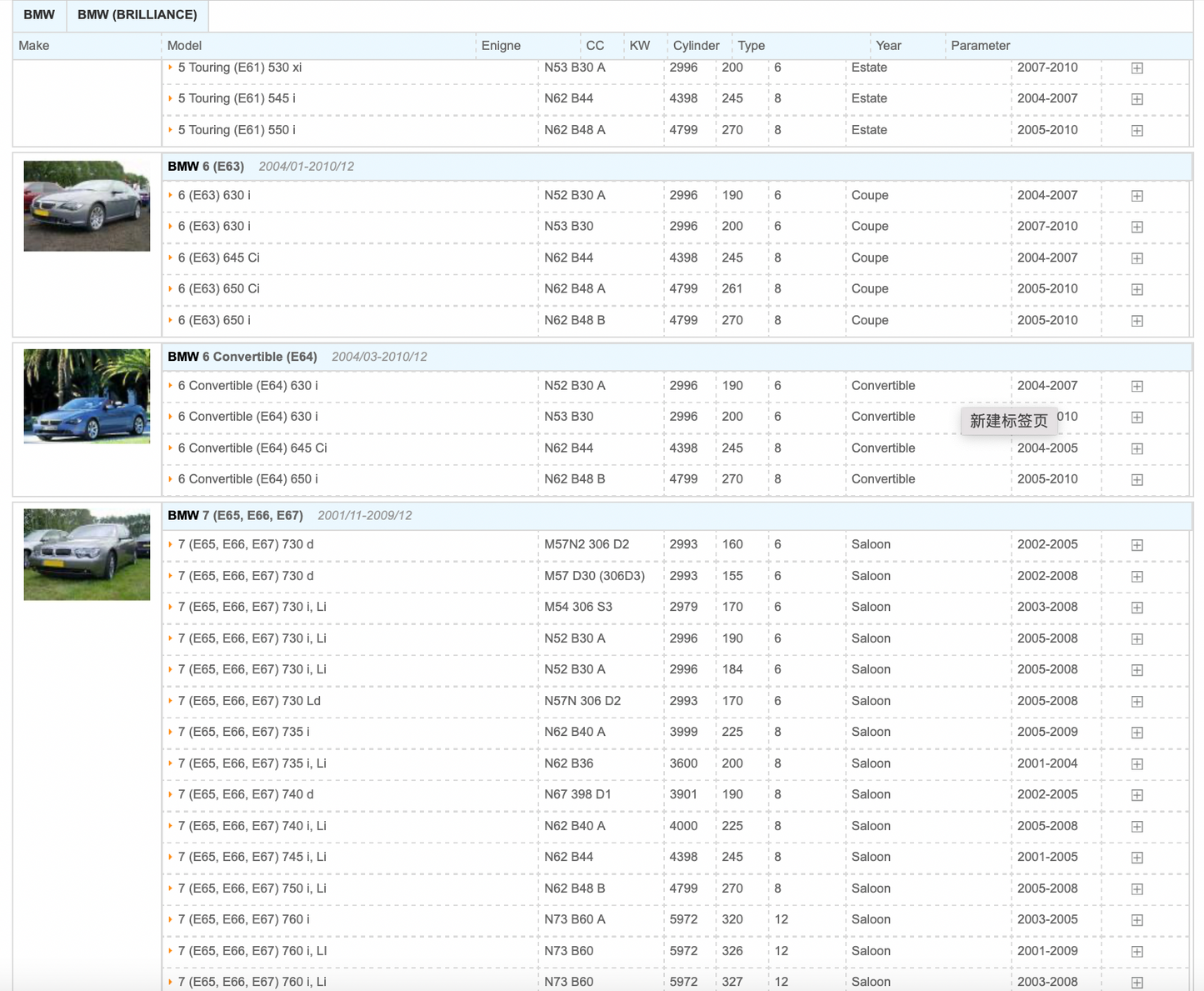This screenshot has width=1204, height=991.
Task: Select the BMW 7 (E65, E66, E67) group header
Action: pyautogui.click(x=677, y=516)
